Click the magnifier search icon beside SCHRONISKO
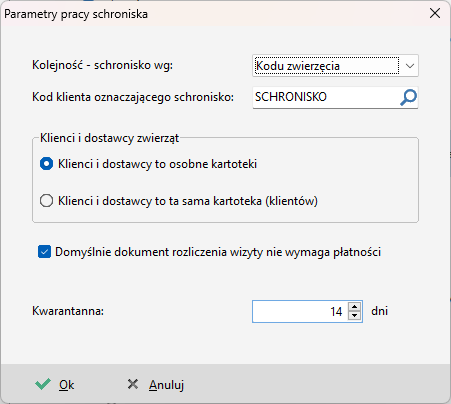451x404 pixels. pyautogui.click(x=408, y=98)
